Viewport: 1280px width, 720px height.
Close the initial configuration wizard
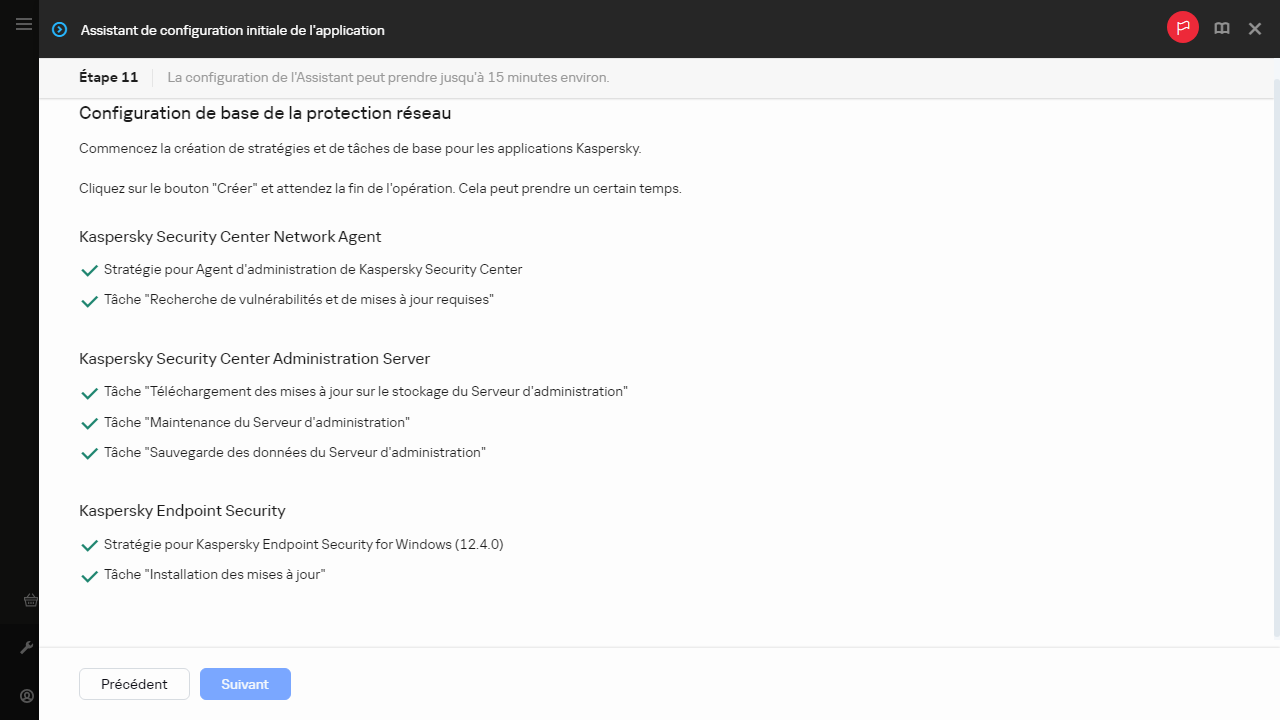click(1255, 29)
